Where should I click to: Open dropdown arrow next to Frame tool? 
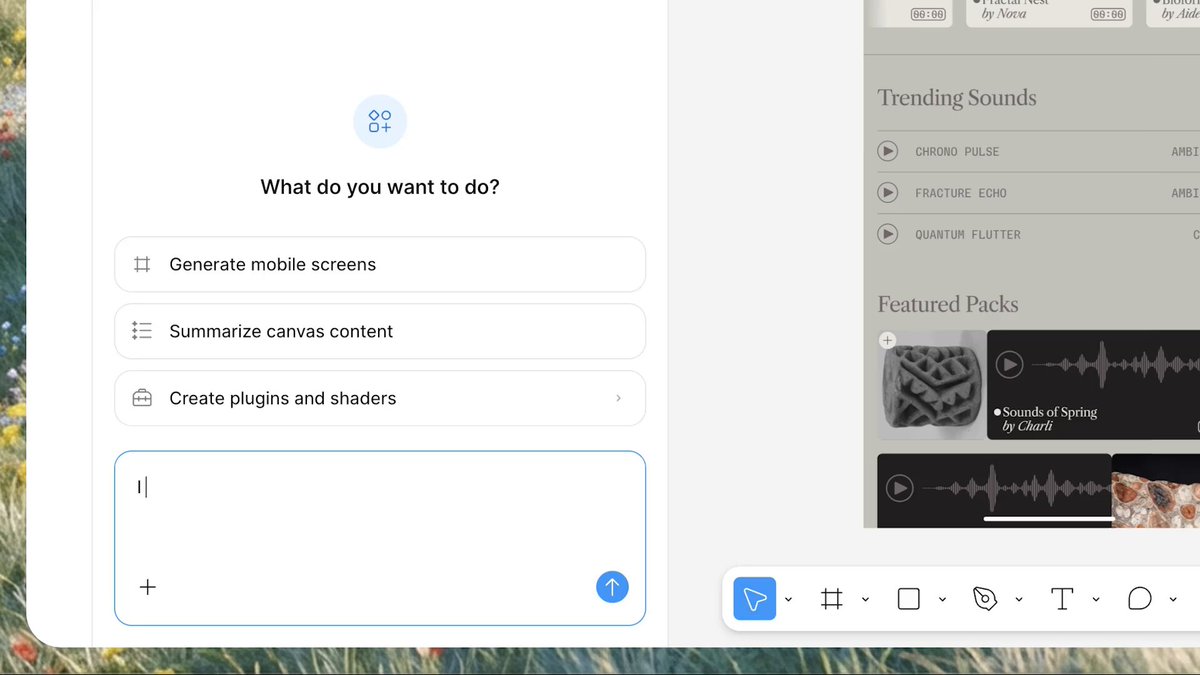[866, 599]
